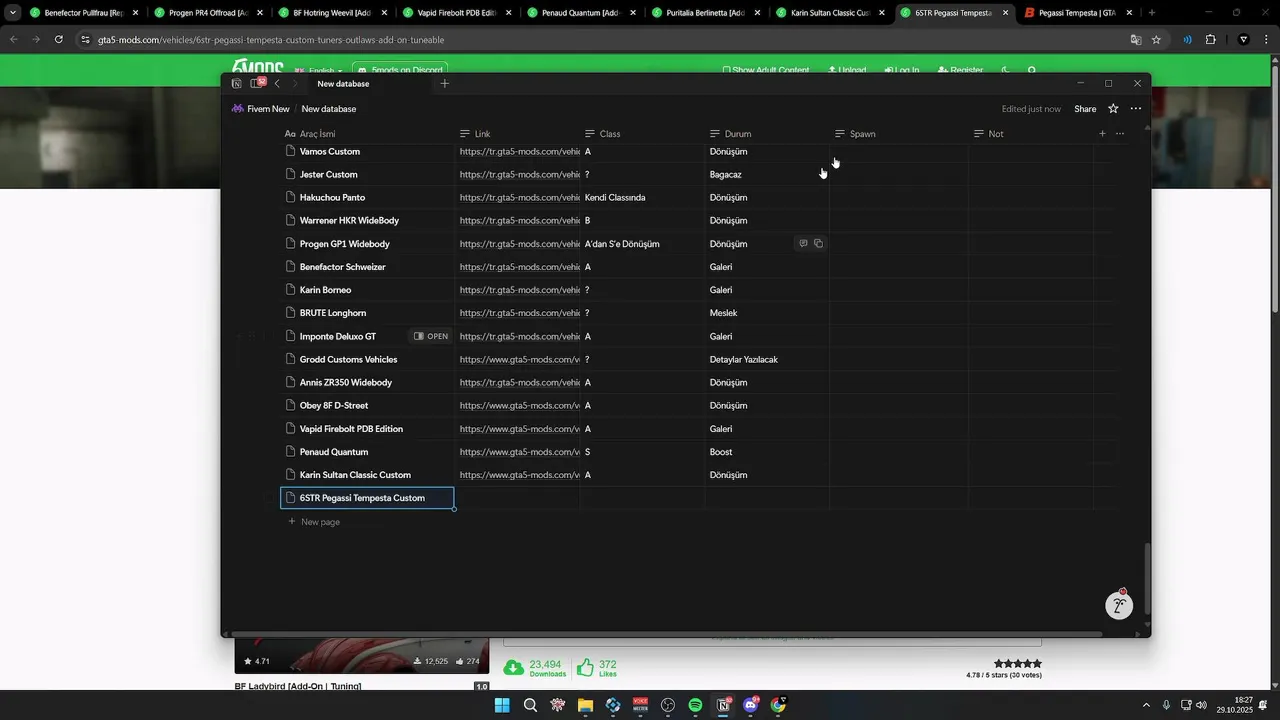Toggle dark mode moon icon on gta5-mods header
Screen dimensions: 1280x720
[1006, 71]
